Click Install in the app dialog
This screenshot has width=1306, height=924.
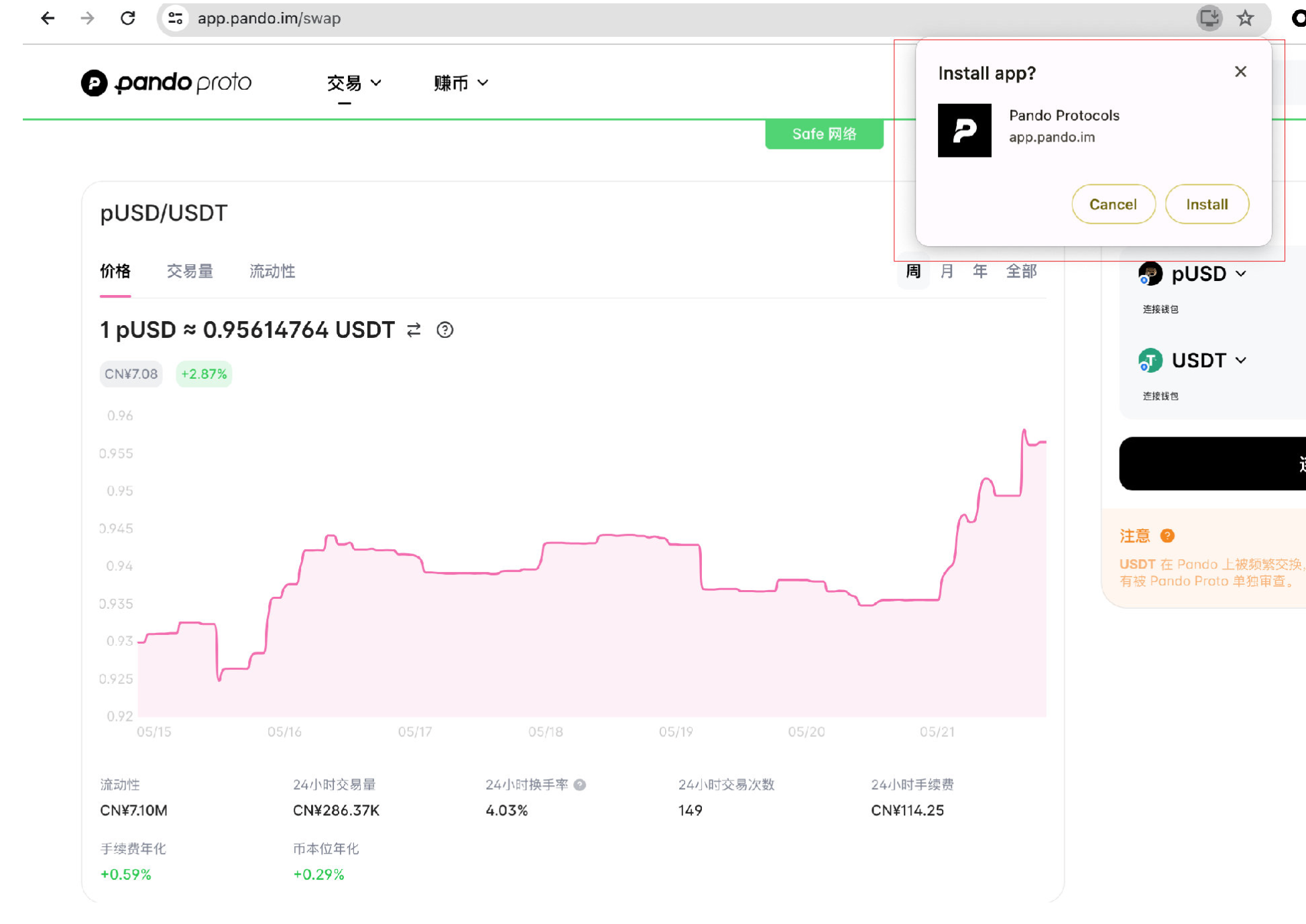(1206, 204)
